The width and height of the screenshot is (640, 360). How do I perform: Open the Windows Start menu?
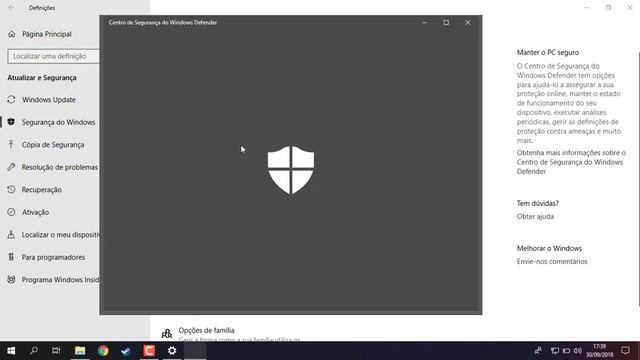point(11,351)
